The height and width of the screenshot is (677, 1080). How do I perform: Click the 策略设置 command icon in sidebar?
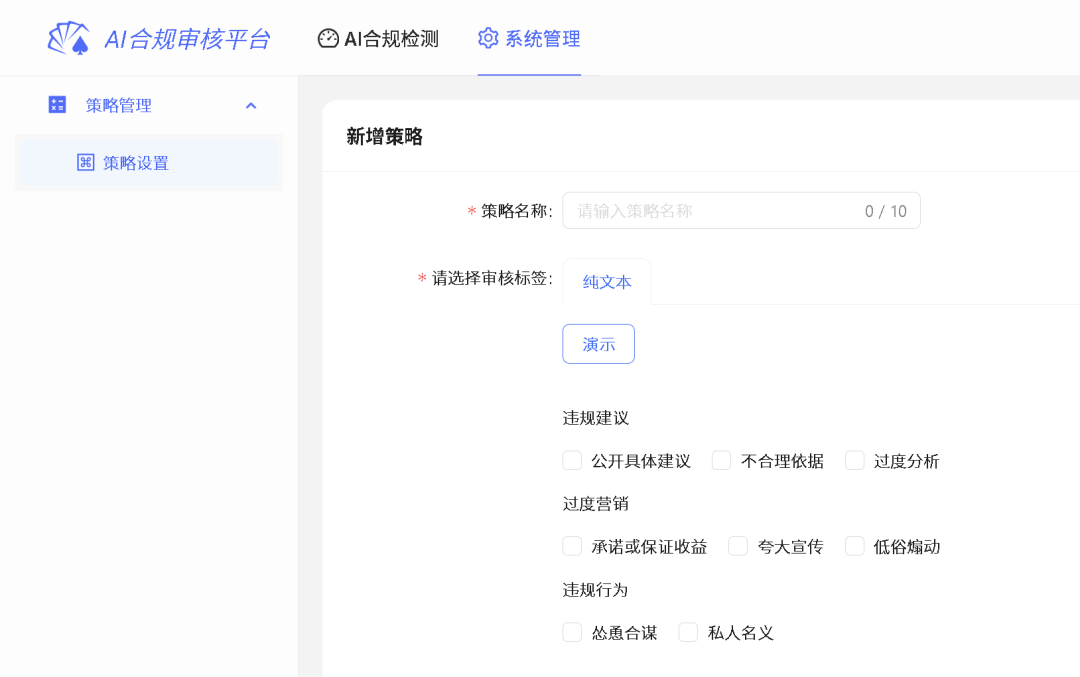(x=85, y=163)
